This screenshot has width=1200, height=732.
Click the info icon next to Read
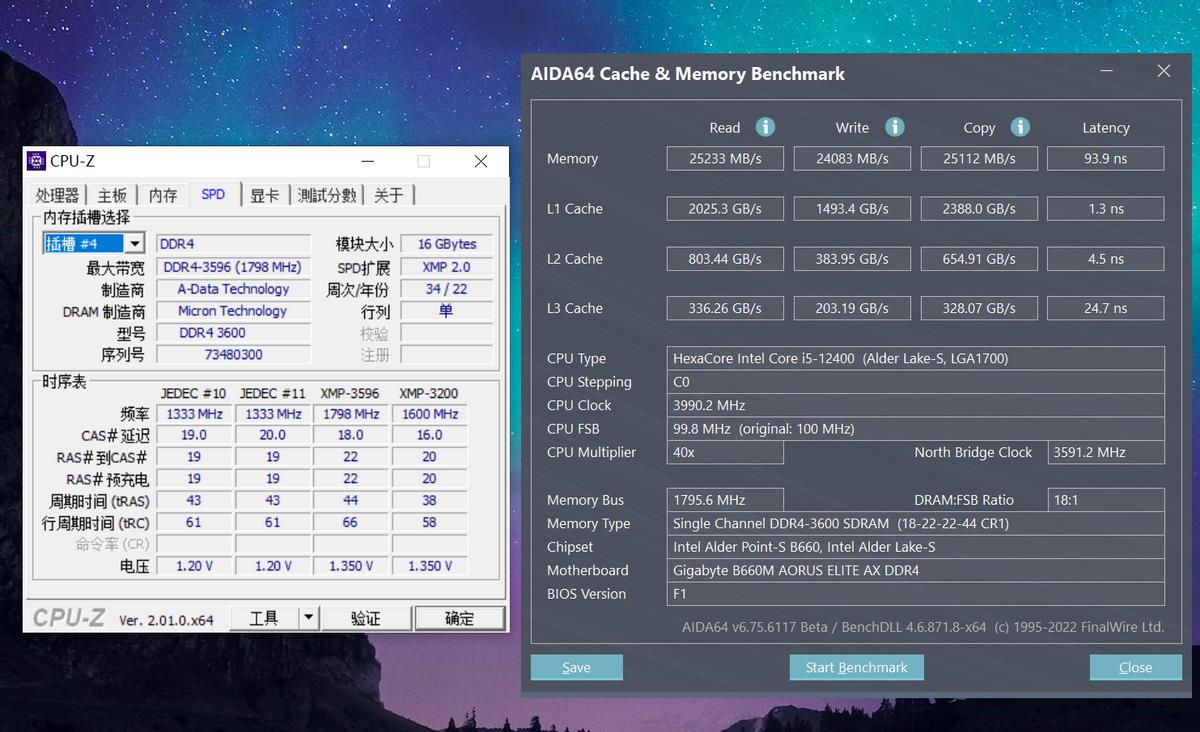(x=765, y=127)
